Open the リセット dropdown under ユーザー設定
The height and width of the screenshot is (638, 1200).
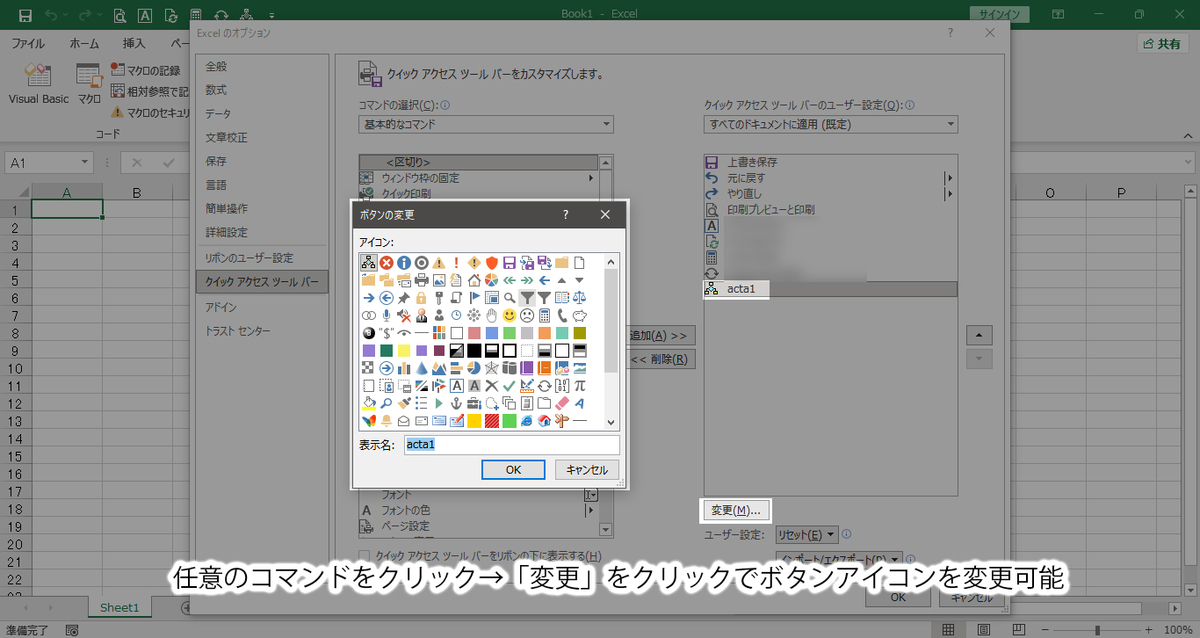tap(806, 535)
